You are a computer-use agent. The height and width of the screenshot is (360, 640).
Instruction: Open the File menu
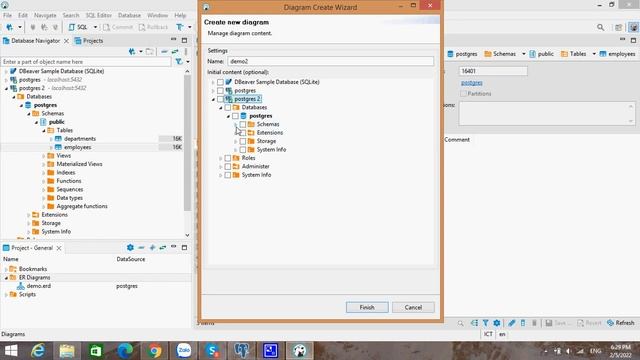pyautogui.click(x=7, y=15)
